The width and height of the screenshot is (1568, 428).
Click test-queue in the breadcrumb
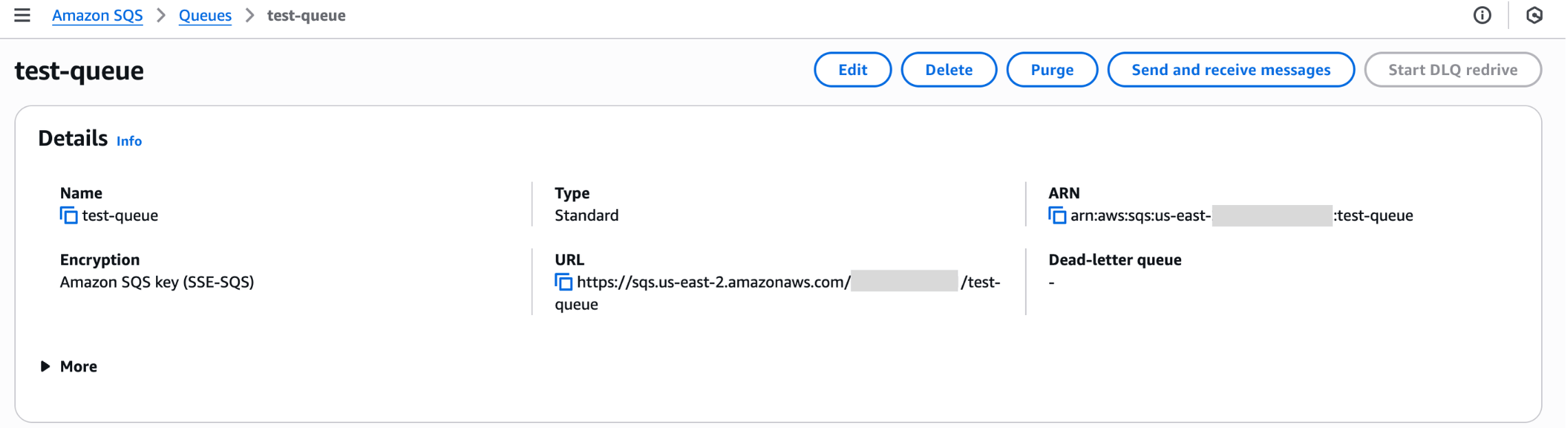[306, 15]
